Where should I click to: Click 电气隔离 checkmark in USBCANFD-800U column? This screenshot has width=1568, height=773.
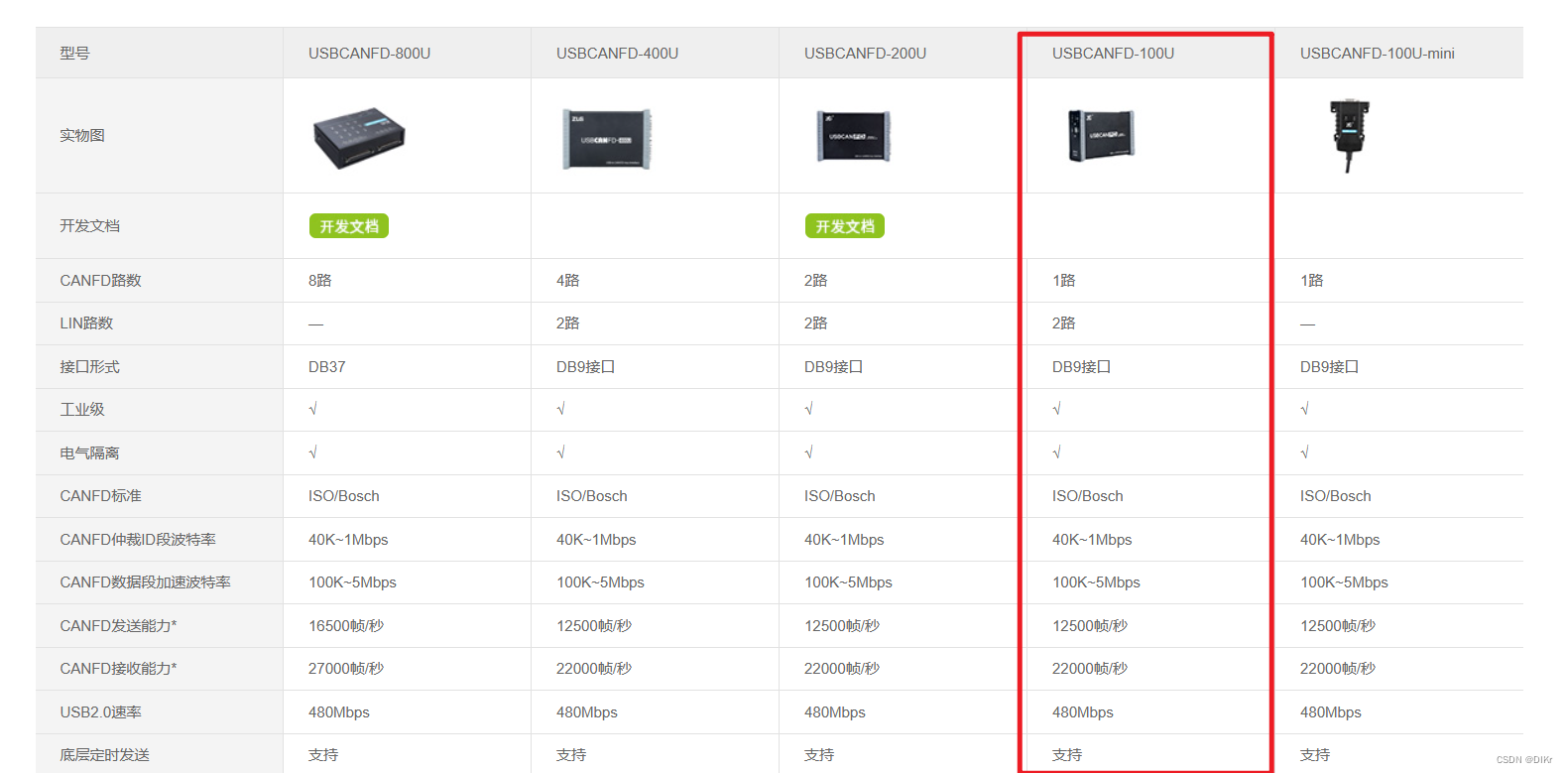pos(313,452)
